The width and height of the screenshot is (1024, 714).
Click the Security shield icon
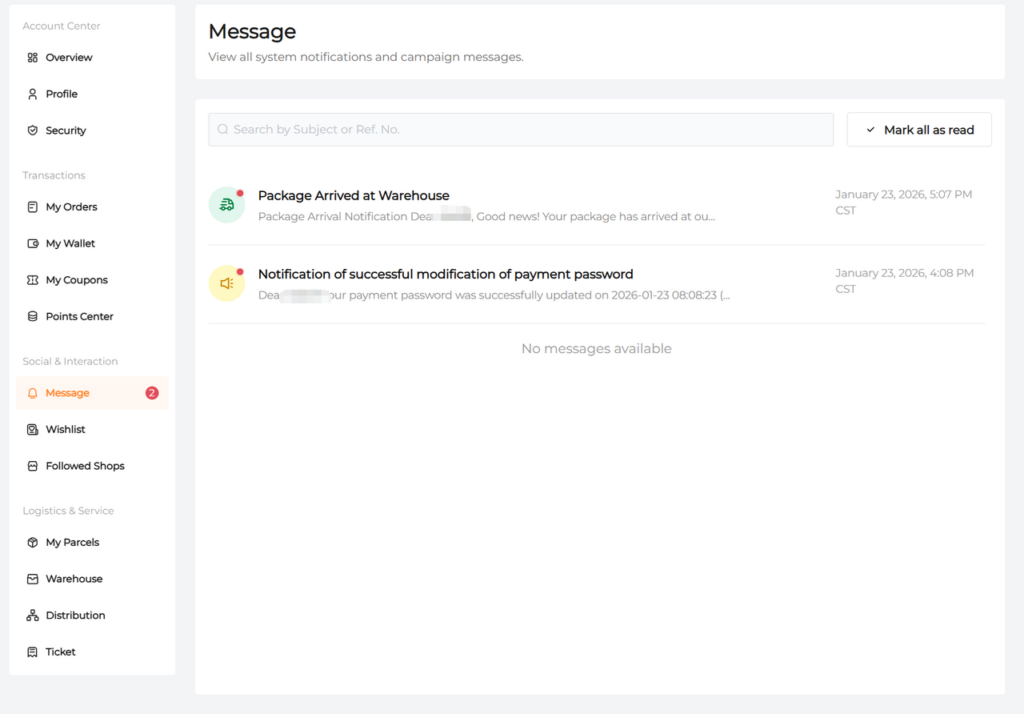[33, 131]
